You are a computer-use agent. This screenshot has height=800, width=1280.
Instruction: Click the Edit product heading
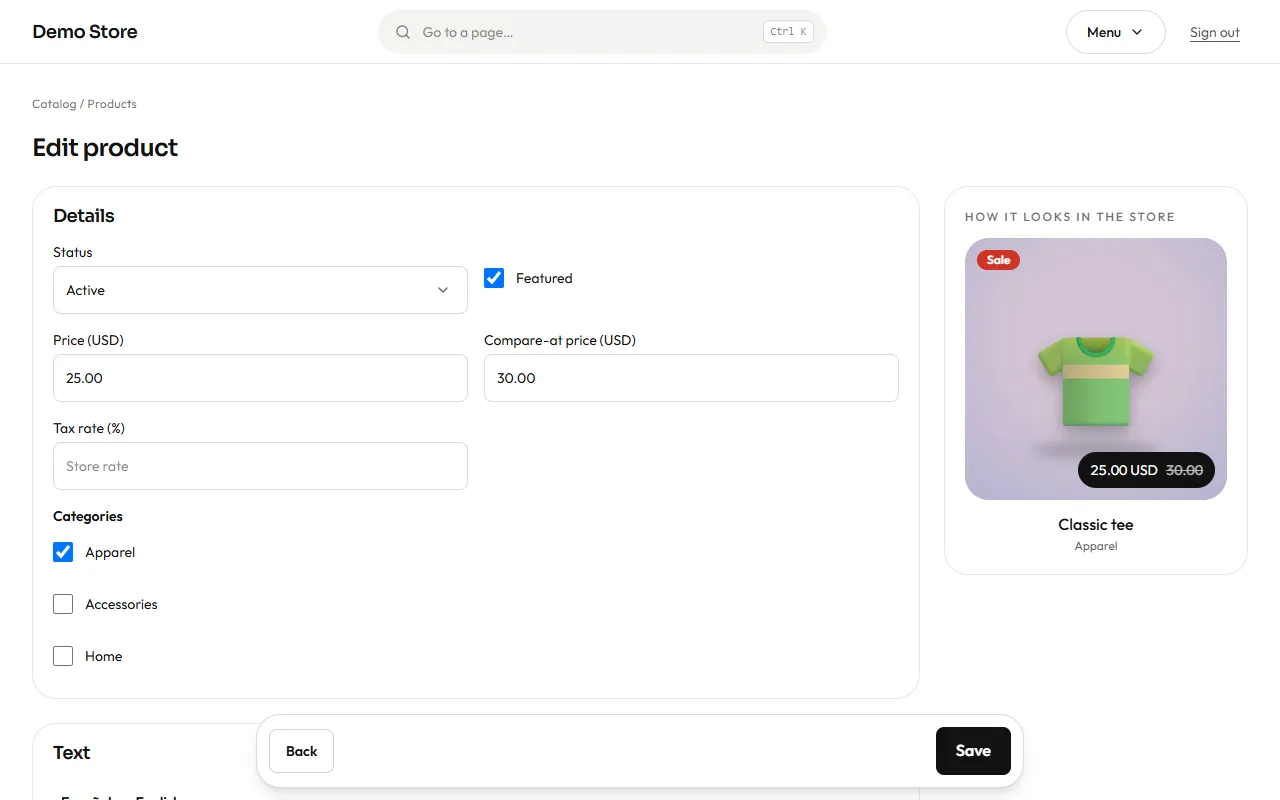105,148
